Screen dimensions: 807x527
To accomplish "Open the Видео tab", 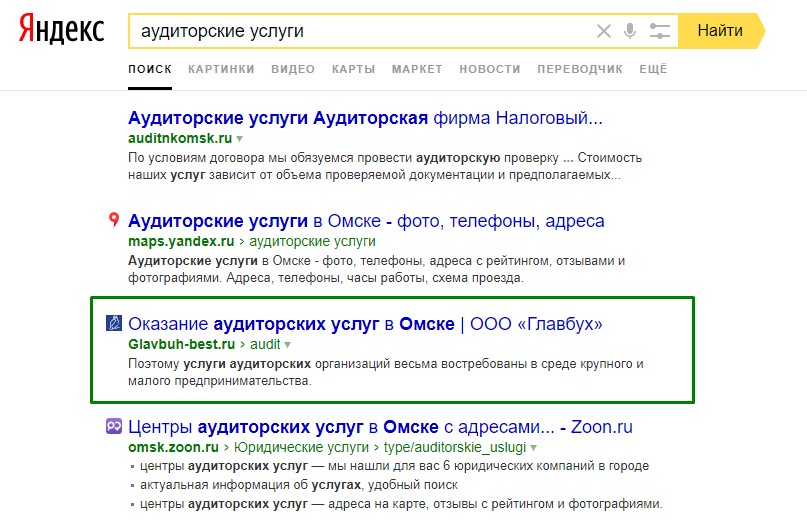I will click(293, 69).
